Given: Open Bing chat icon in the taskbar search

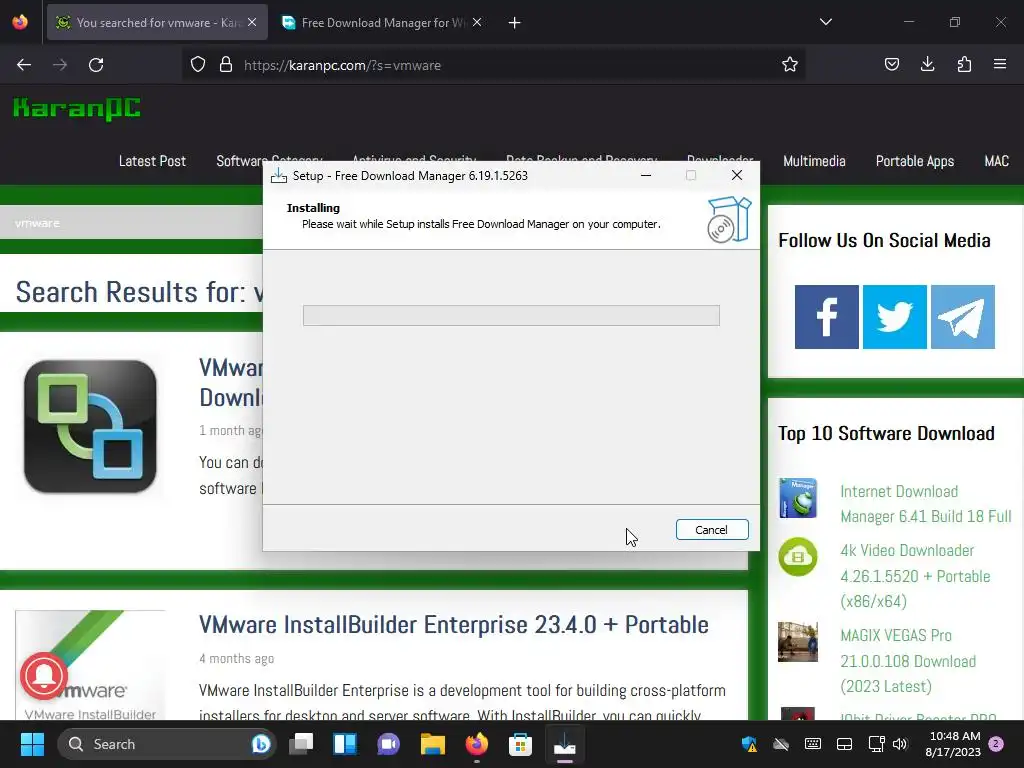Looking at the screenshot, I should [261, 744].
